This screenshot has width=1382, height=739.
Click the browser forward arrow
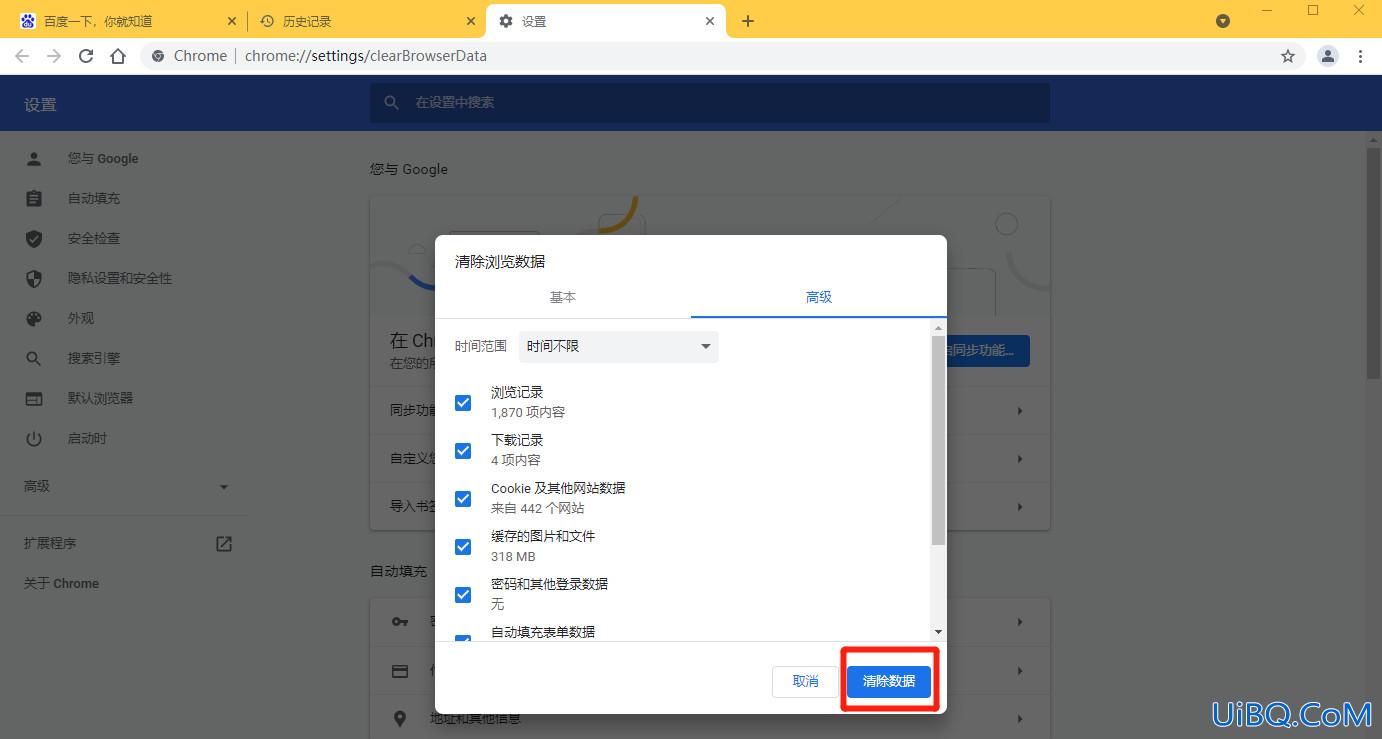click(54, 56)
